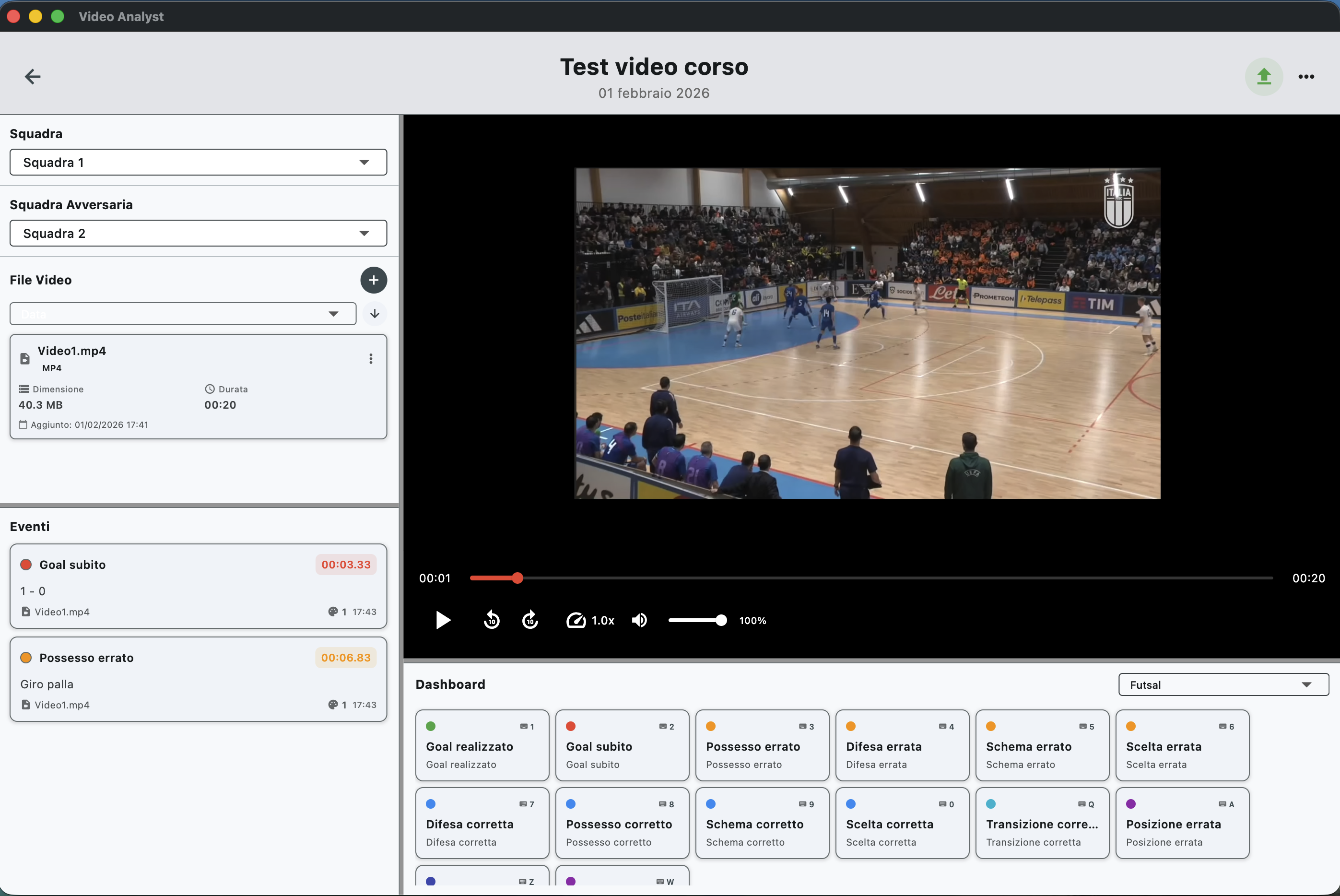Play the video
This screenshot has width=1340, height=896.
click(443, 620)
